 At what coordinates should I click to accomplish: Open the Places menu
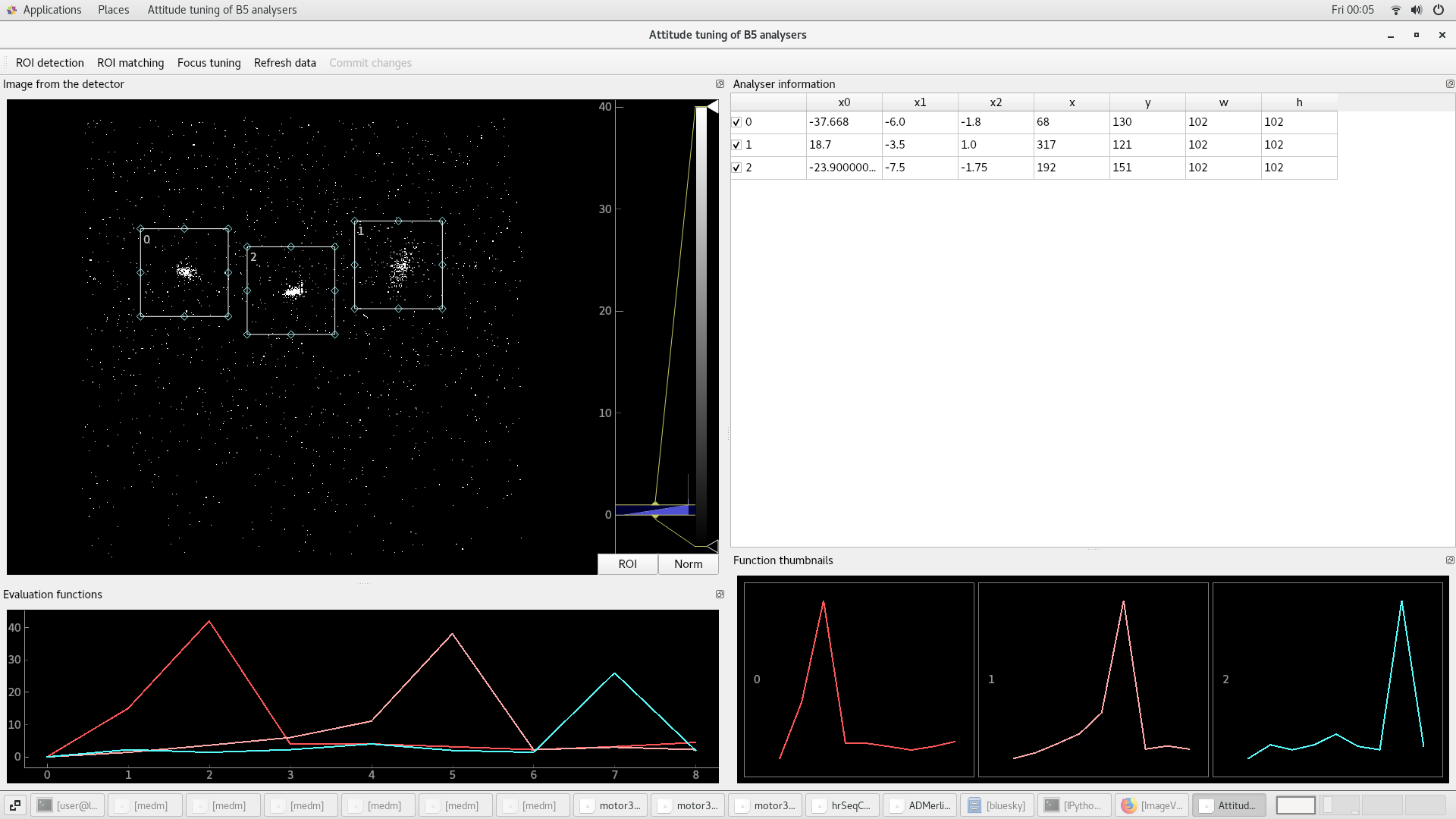(x=113, y=10)
